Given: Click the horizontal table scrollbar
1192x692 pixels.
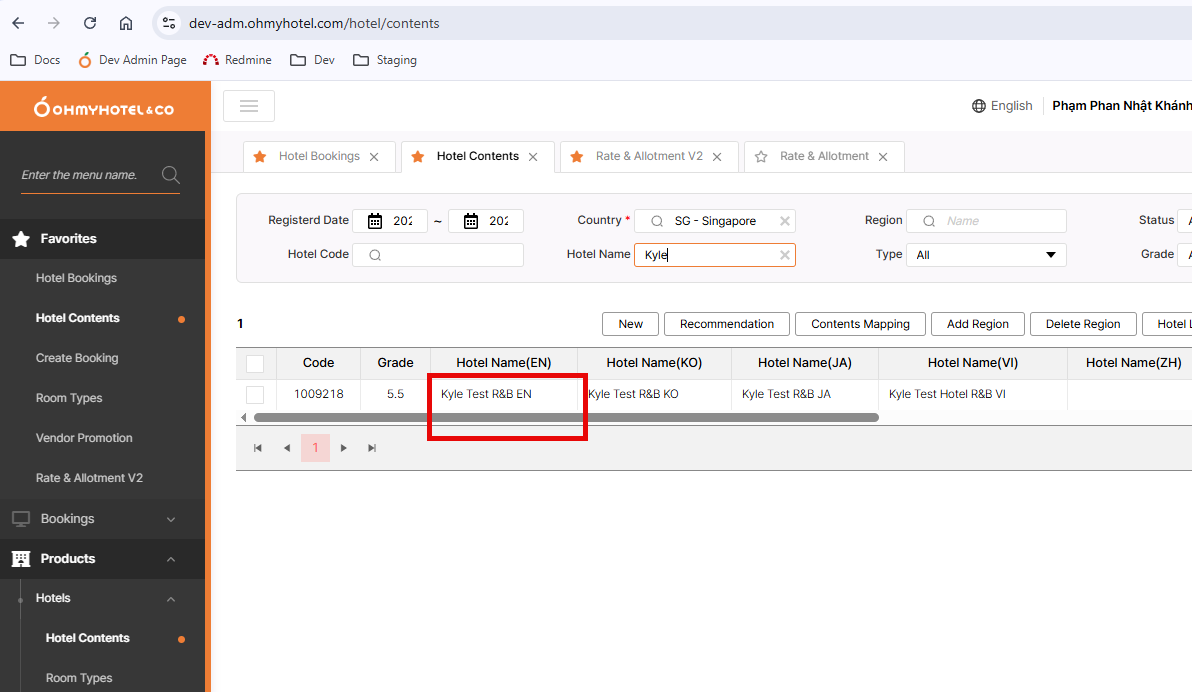Looking at the screenshot, I should point(565,417).
